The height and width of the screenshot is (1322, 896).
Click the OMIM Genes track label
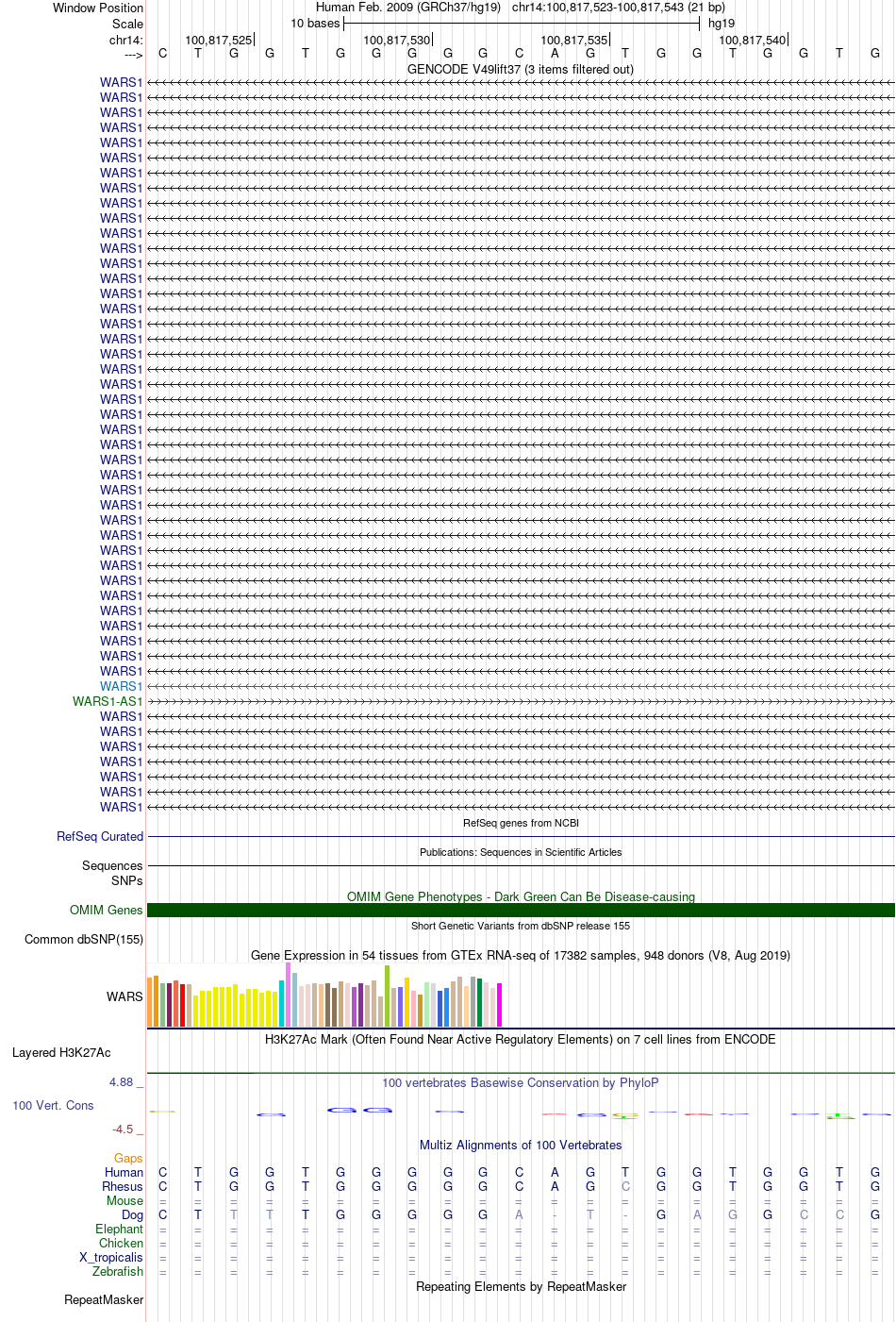click(107, 910)
